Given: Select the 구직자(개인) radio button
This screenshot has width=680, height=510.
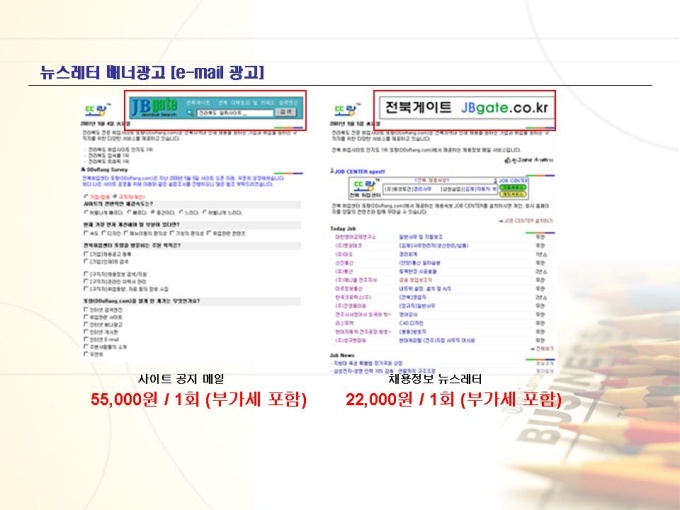Looking at the screenshot, I should 115,196.
